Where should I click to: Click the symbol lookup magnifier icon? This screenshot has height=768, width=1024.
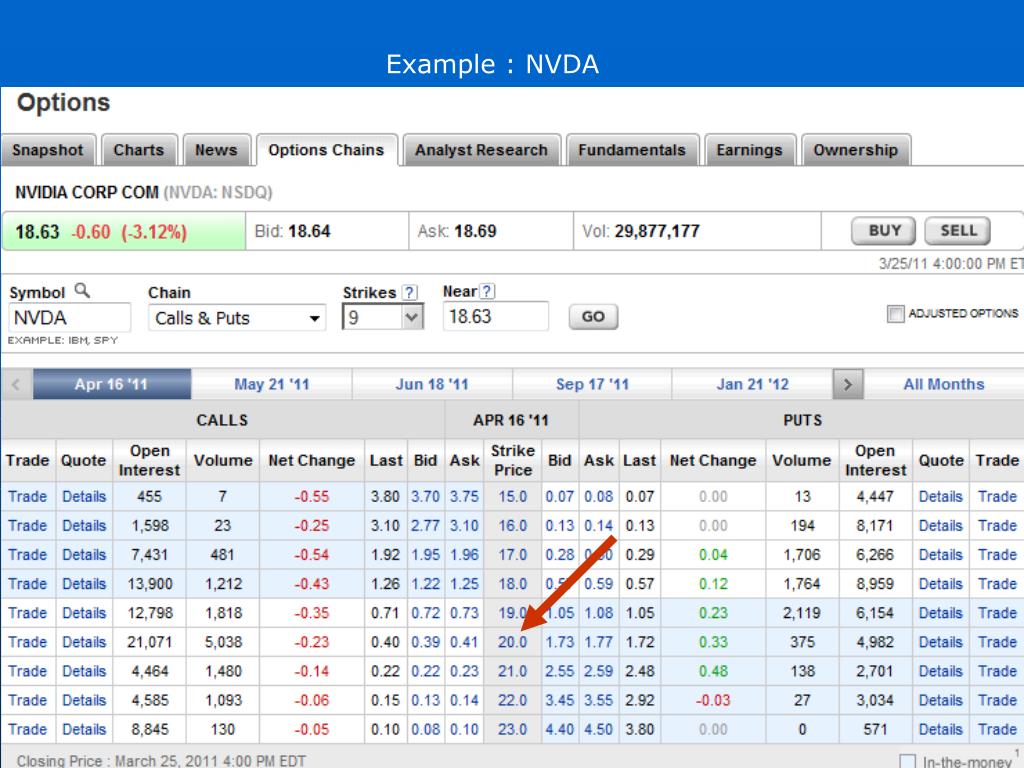click(82, 291)
